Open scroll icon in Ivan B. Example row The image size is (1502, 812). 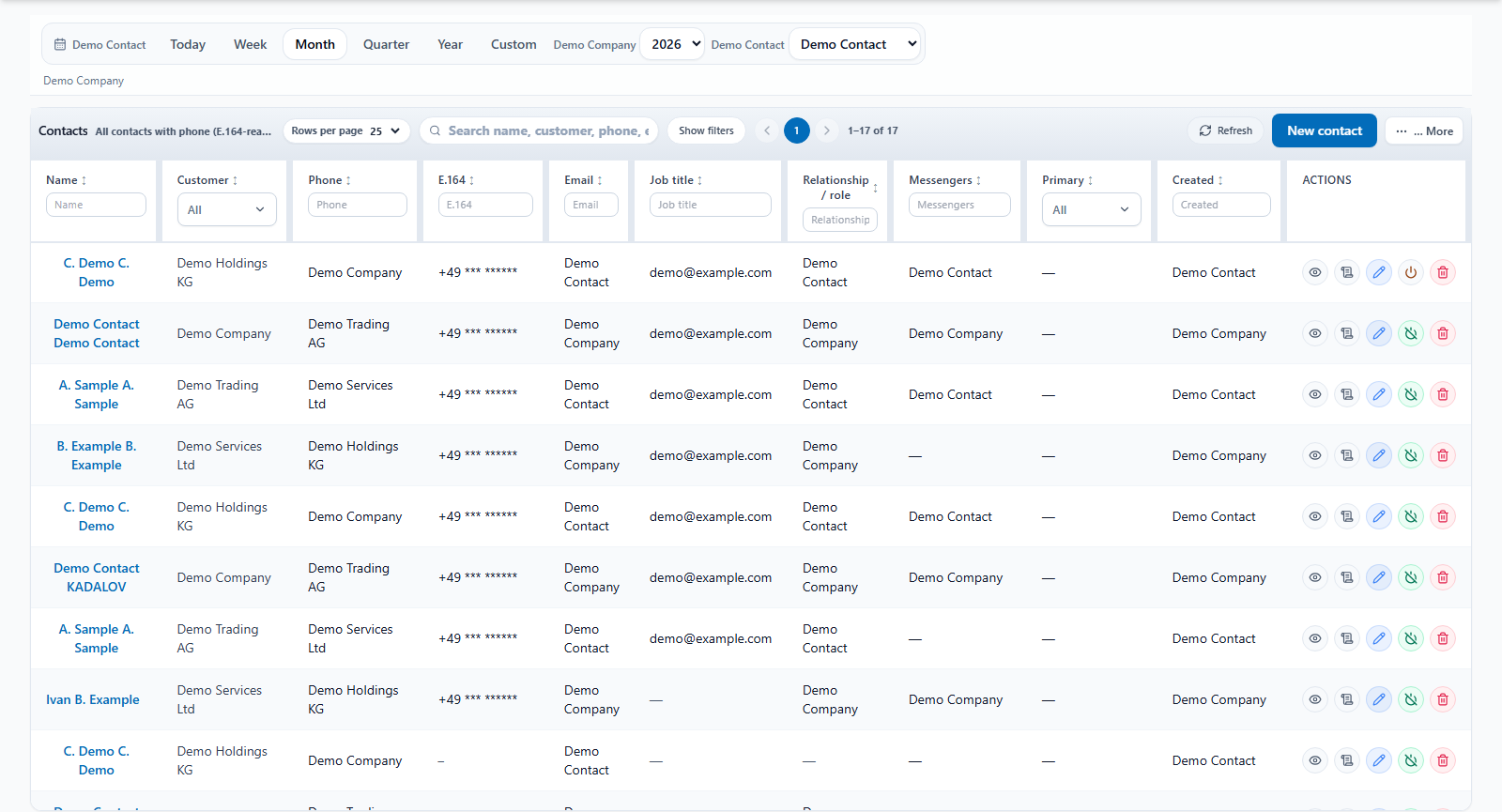1347,699
